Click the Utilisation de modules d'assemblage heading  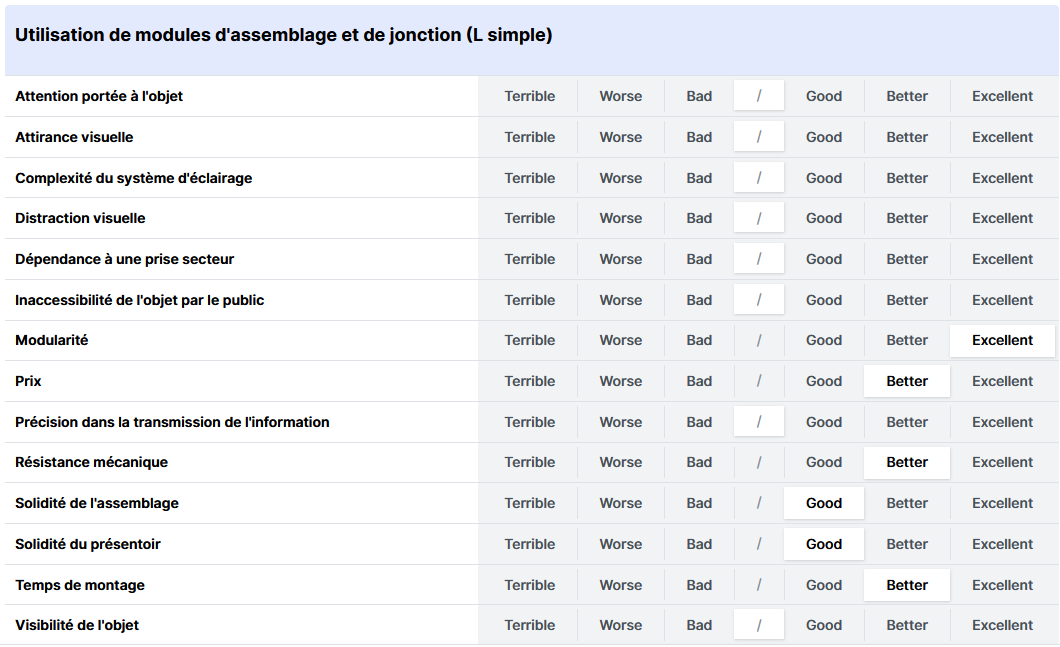click(x=283, y=34)
